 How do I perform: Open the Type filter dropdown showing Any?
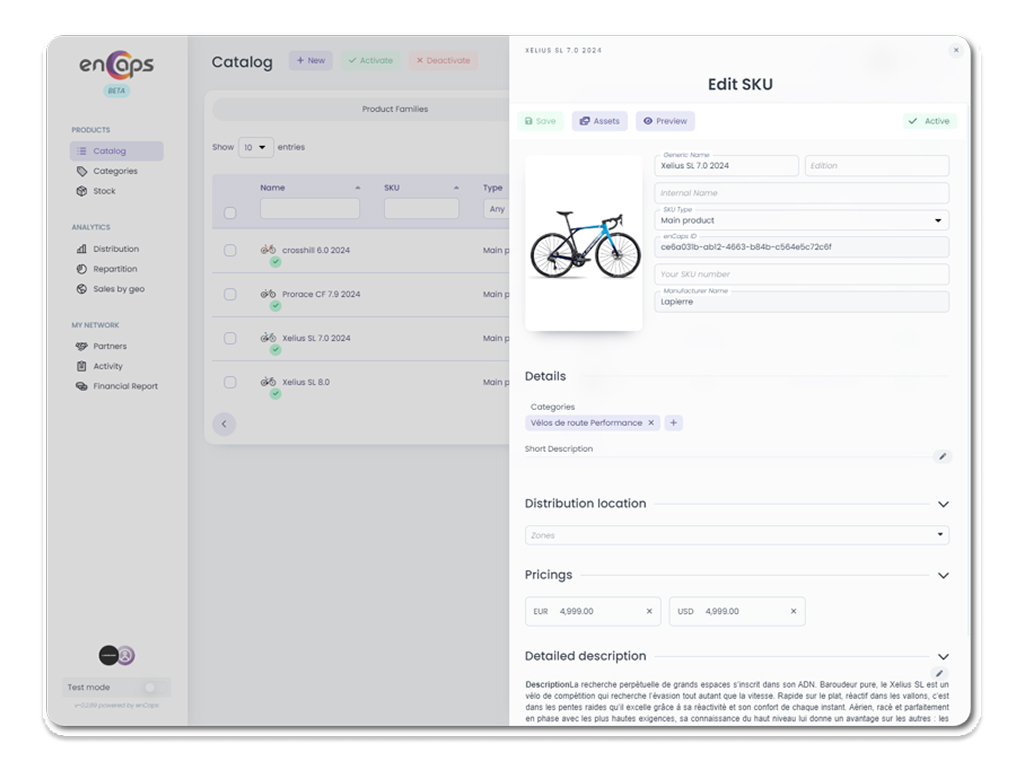pyautogui.click(x=496, y=209)
